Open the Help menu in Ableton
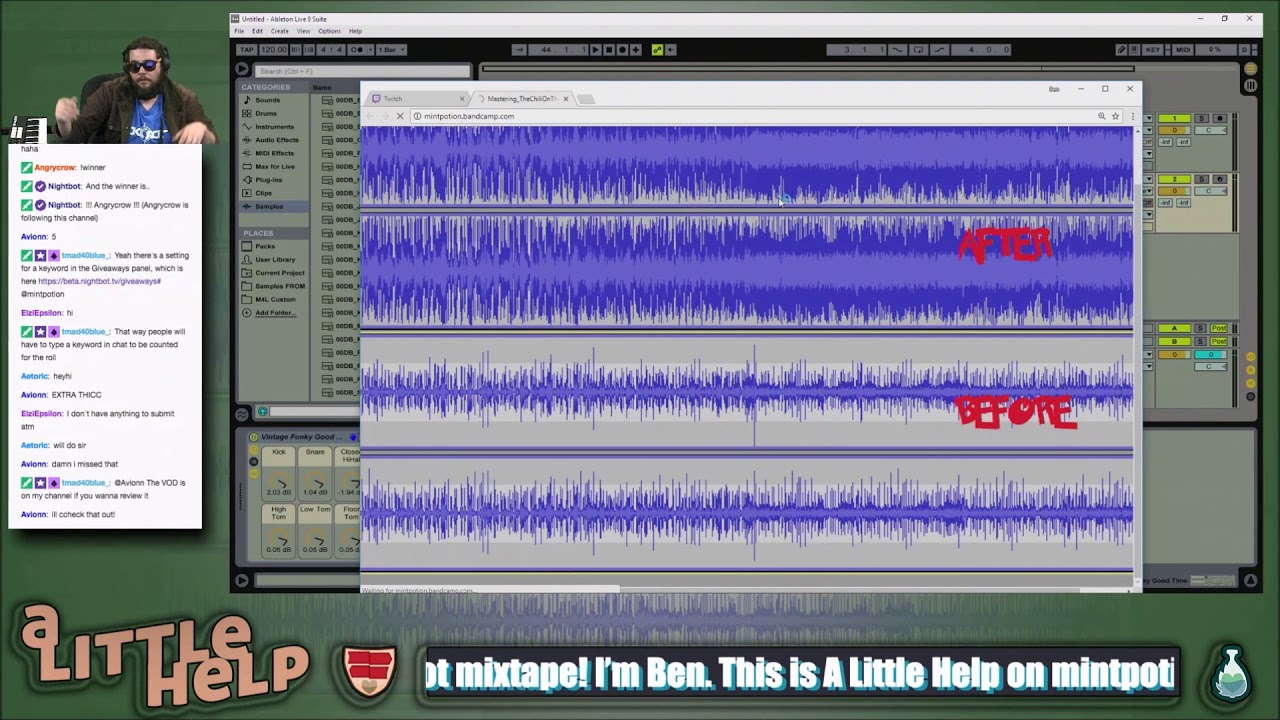 click(x=355, y=31)
